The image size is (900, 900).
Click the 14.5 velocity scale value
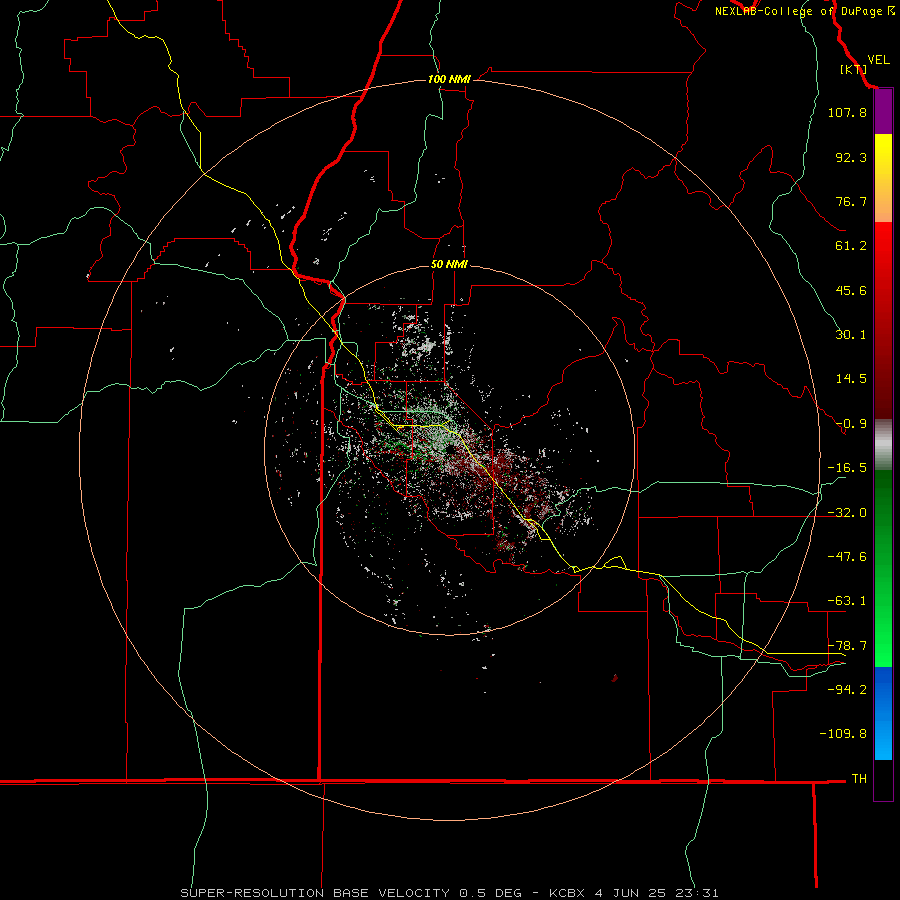coord(851,379)
